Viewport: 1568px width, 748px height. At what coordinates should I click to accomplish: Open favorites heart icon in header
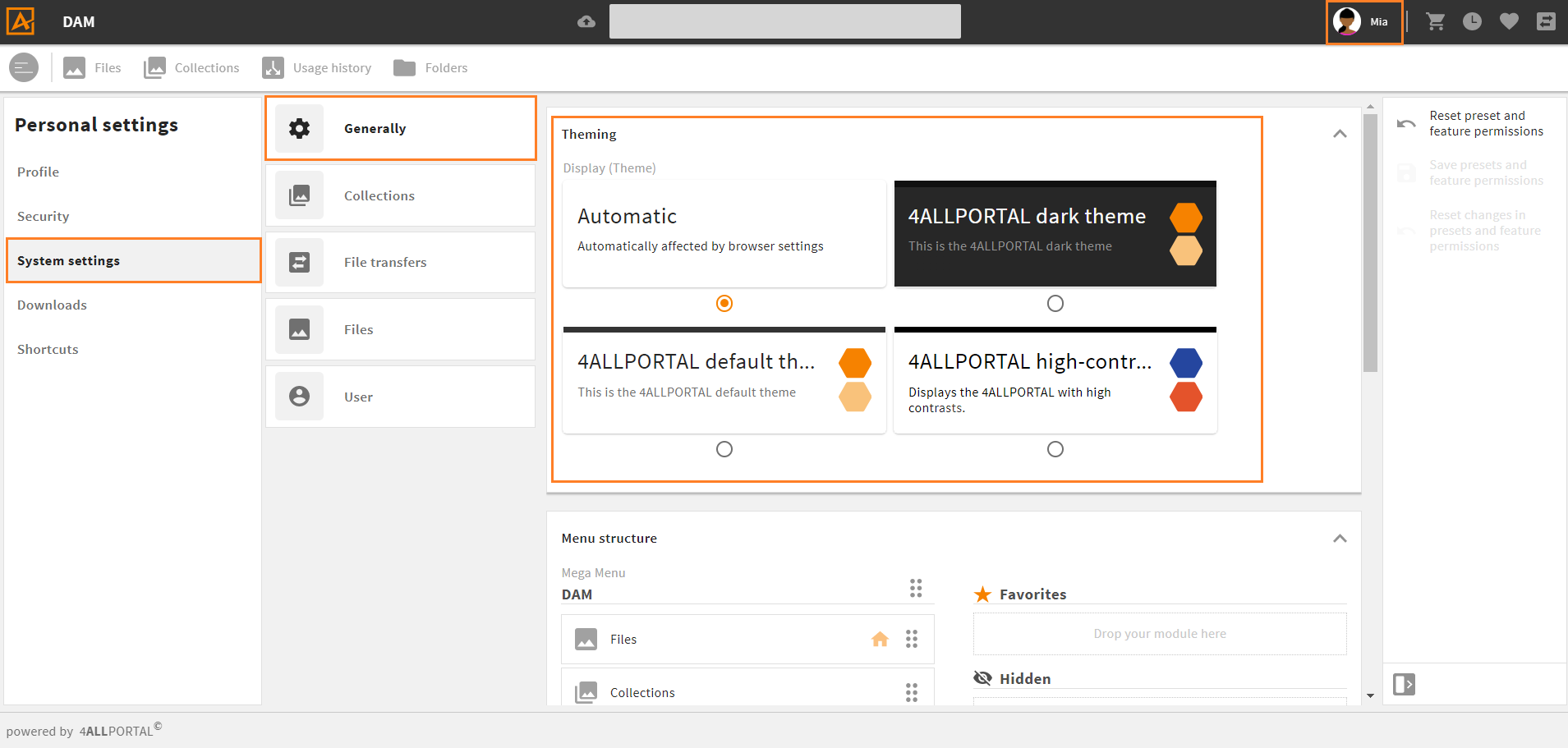tap(1509, 21)
